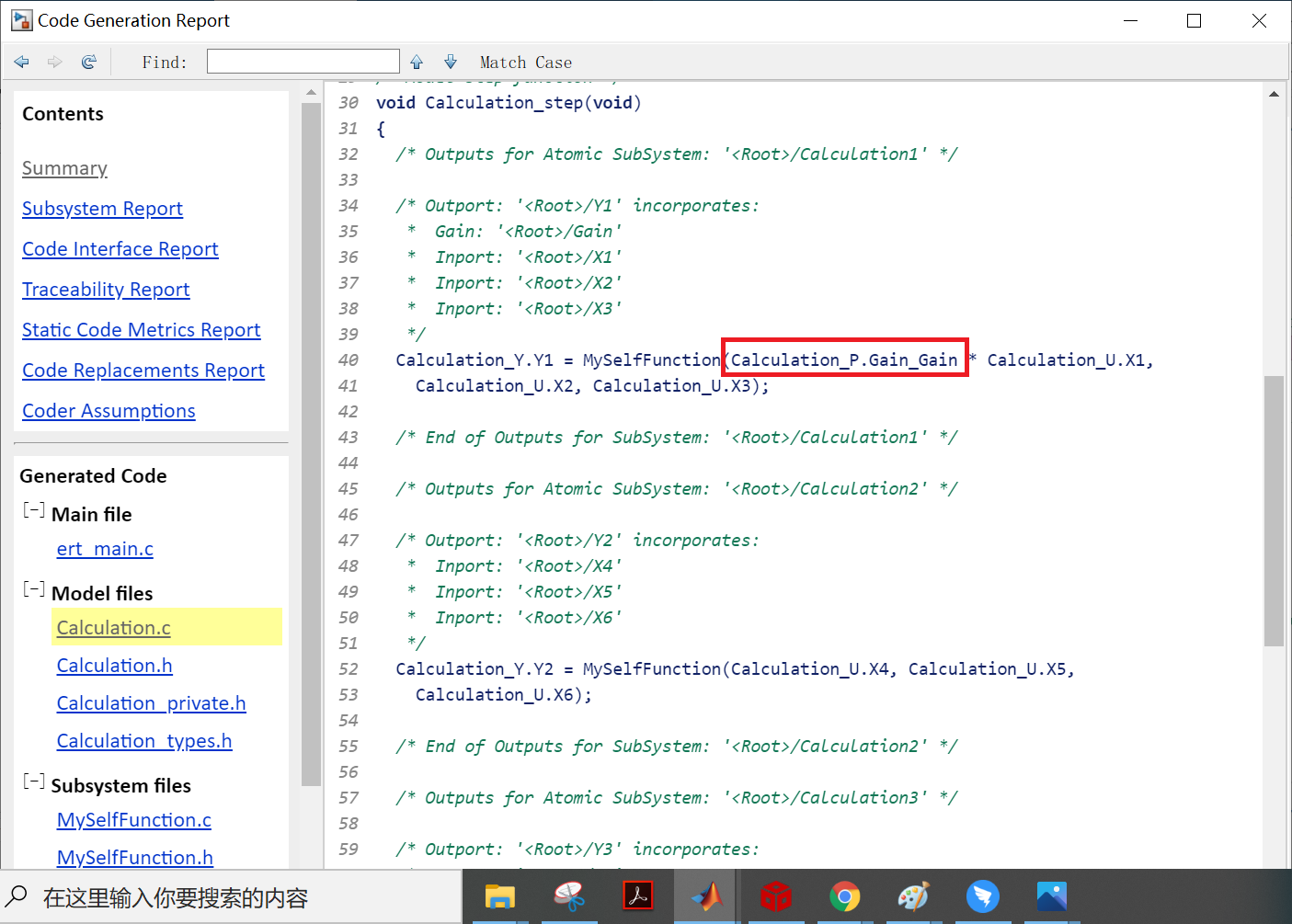View the Calculation_types.h file
The width and height of the screenshot is (1292, 924).
144,741
